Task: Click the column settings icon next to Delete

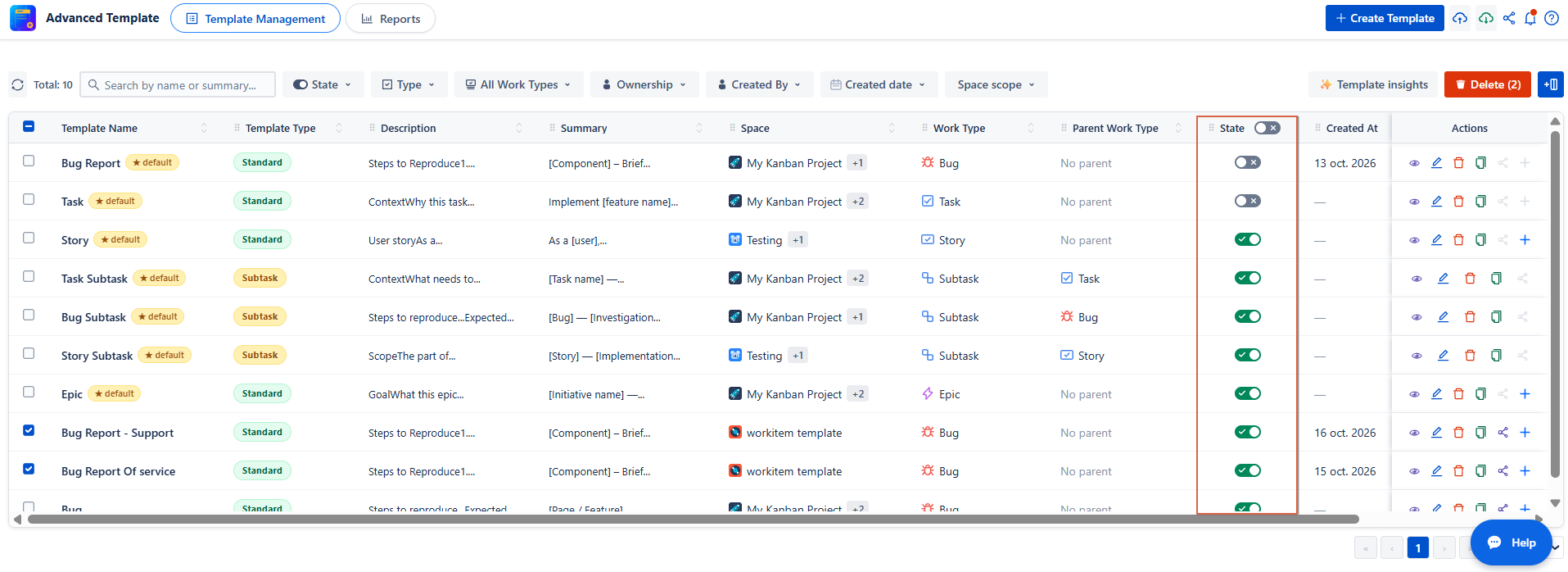Action: [1550, 84]
